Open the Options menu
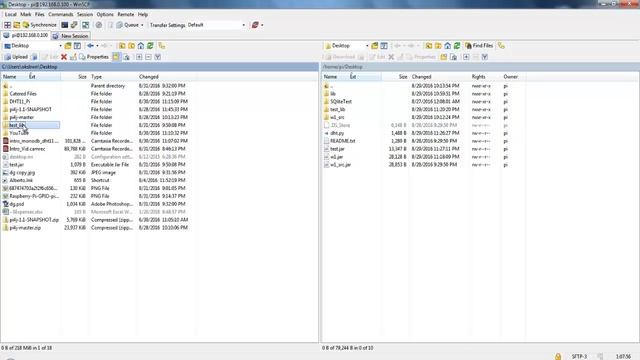This screenshot has width=640, height=360. pyautogui.click(x=105, y=14)
